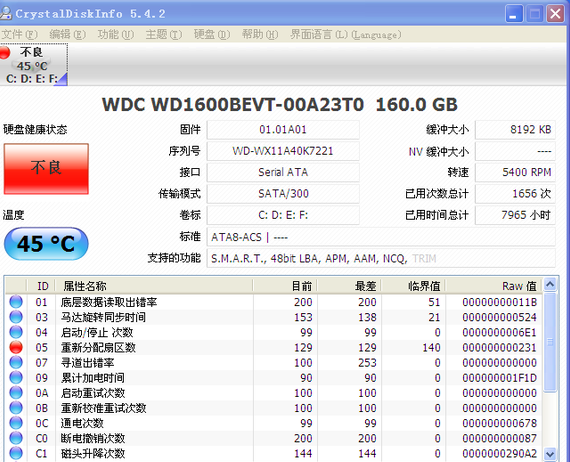Open the 主题(T) menu

[x=164, y=35]
